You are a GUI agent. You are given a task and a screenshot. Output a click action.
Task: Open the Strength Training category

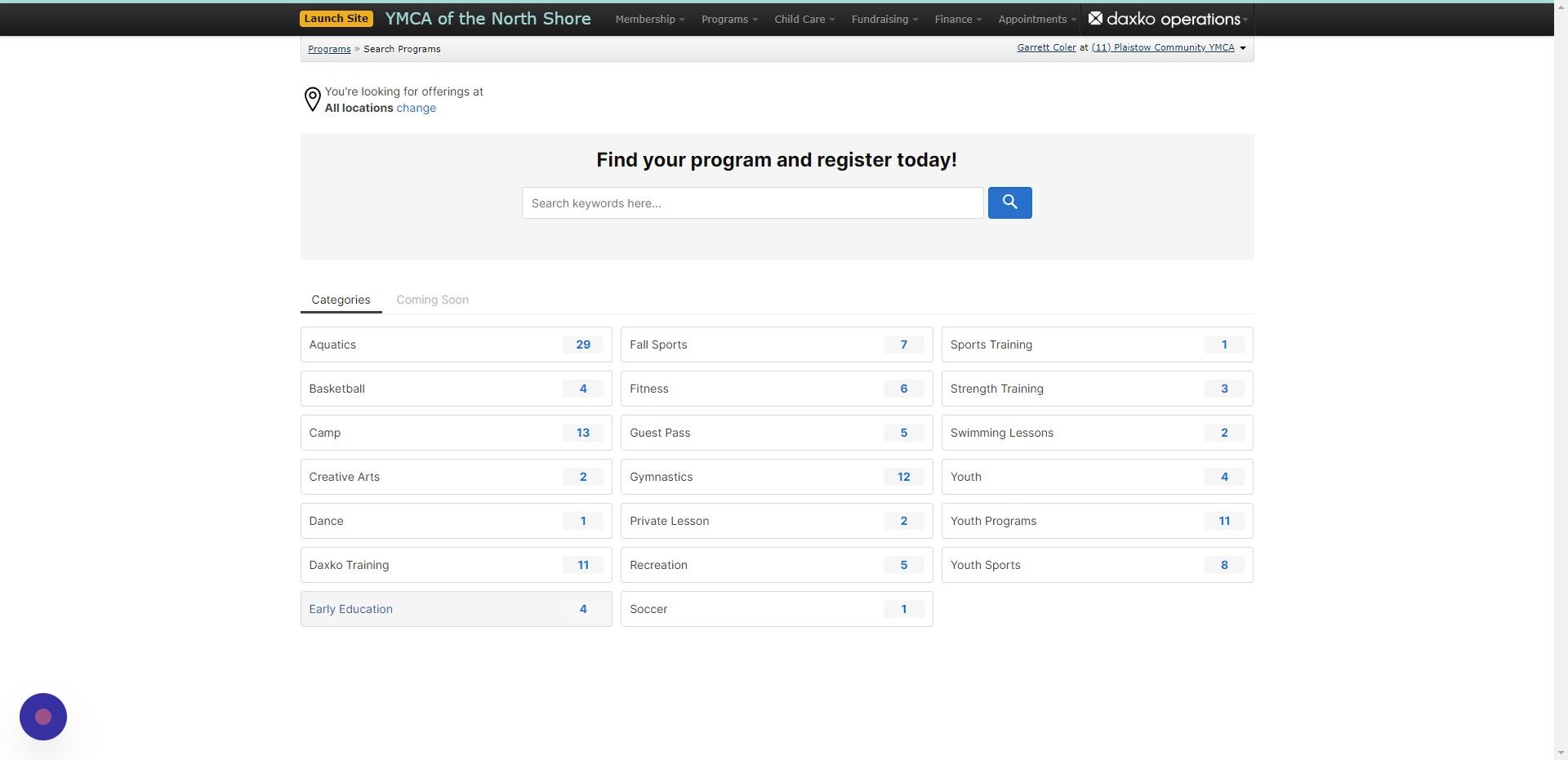pyautogui.click(x=1097, y=389)
